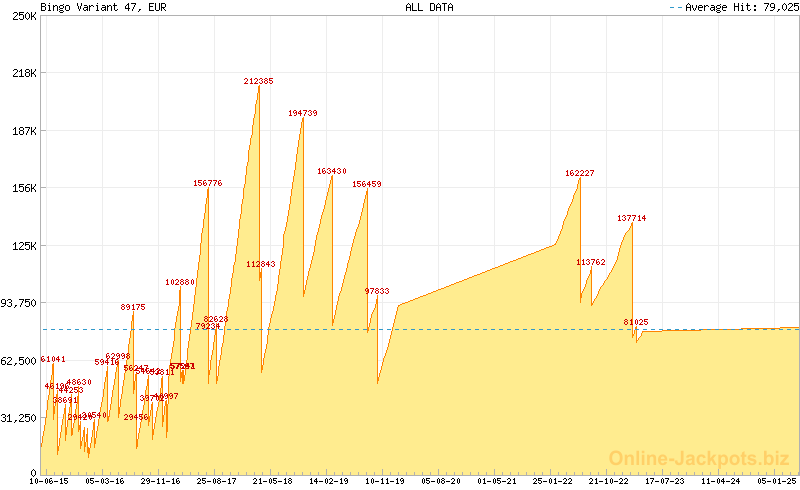Select the 156776 peak value label

[x=208, y=183]
